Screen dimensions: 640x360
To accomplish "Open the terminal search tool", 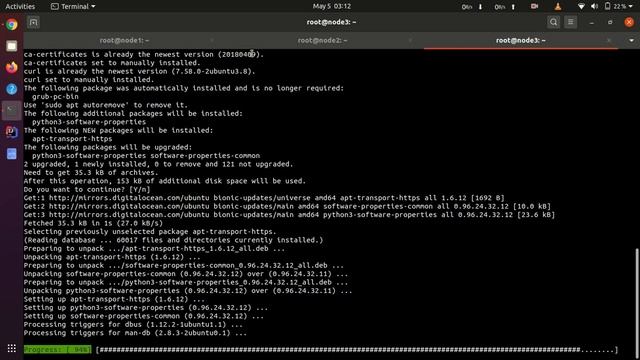I will (x=553, y=22).
